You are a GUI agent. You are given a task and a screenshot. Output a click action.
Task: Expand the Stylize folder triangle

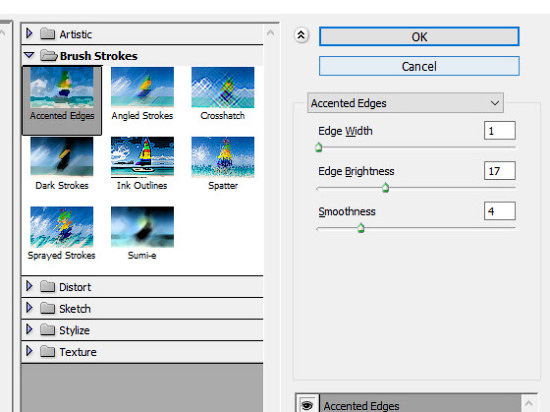pos(29,330)
